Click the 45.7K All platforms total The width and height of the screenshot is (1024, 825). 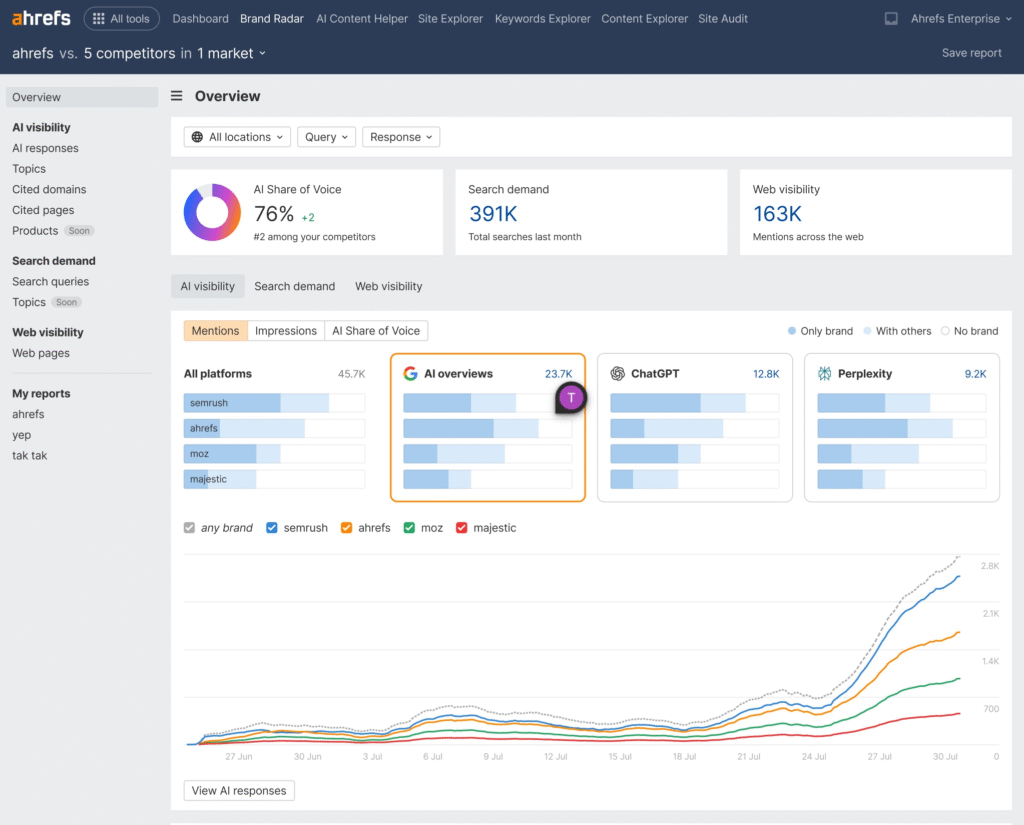coord(351,374)
